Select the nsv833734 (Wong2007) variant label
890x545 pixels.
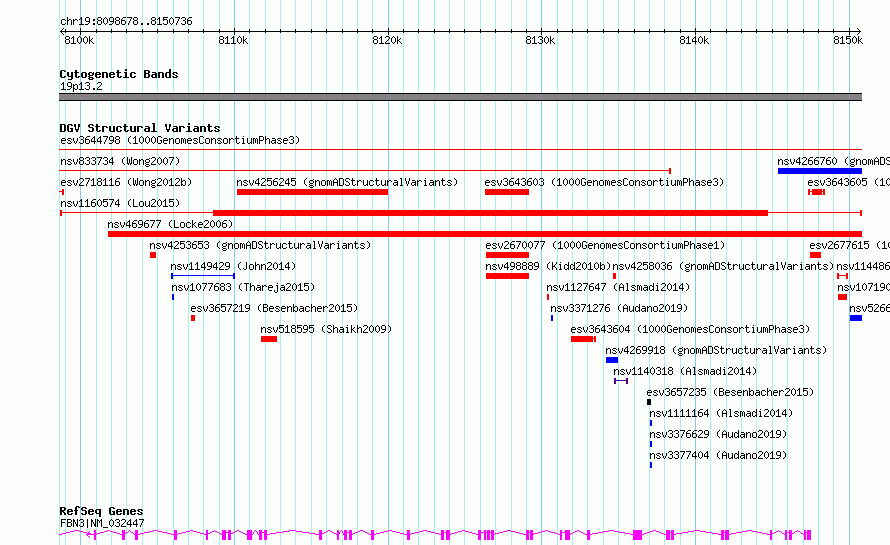point(120,161)
